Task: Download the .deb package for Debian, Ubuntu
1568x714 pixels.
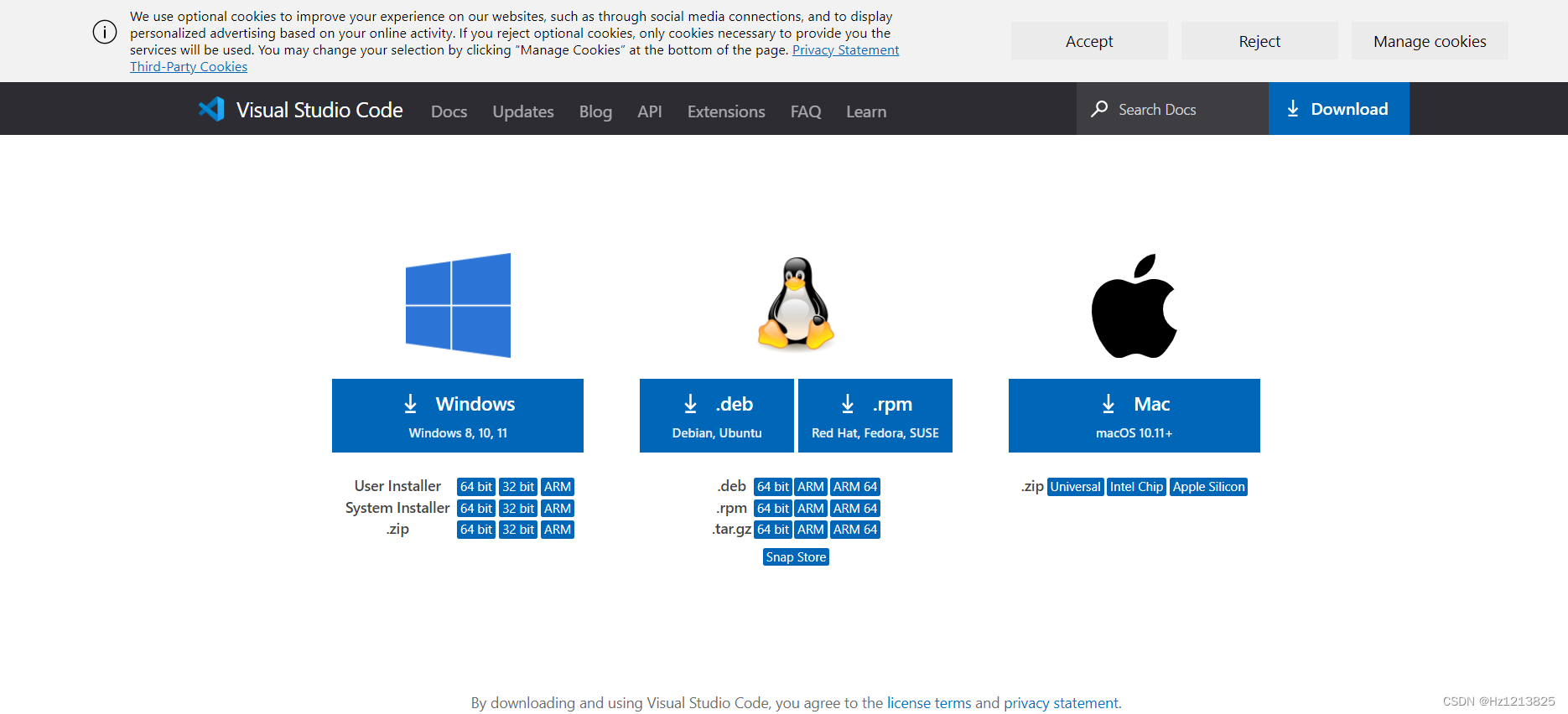Action: [717, 416]
